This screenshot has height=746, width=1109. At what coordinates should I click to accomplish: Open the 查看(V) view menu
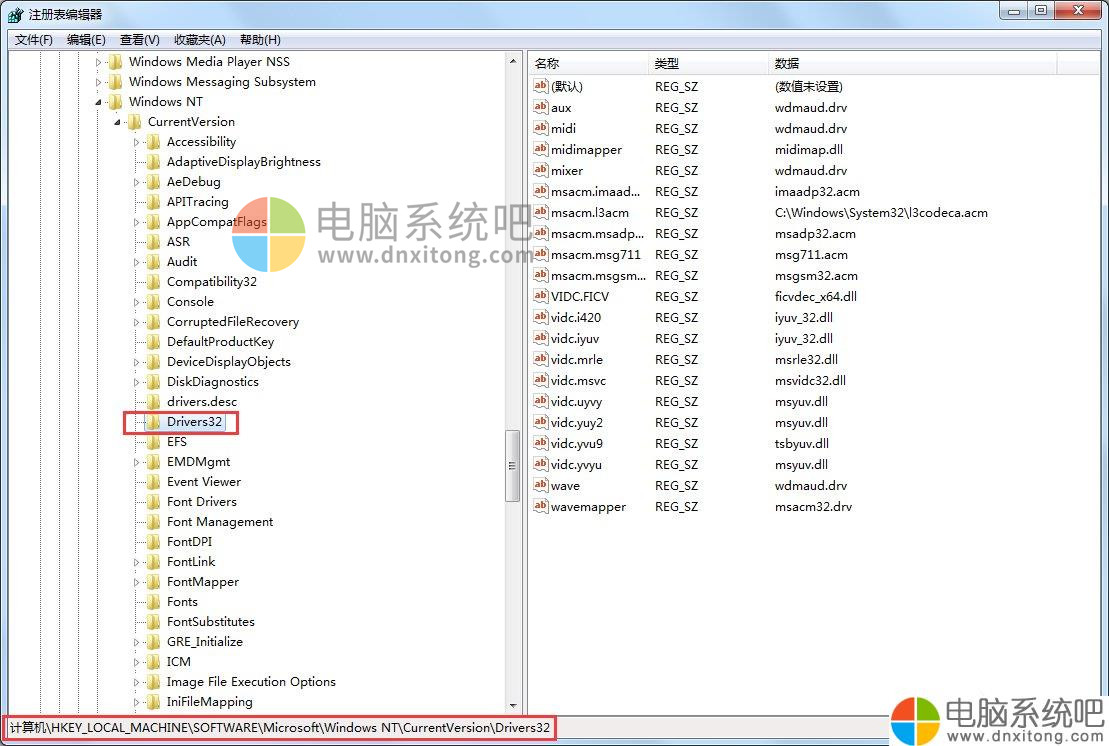(x=139, y=40)
